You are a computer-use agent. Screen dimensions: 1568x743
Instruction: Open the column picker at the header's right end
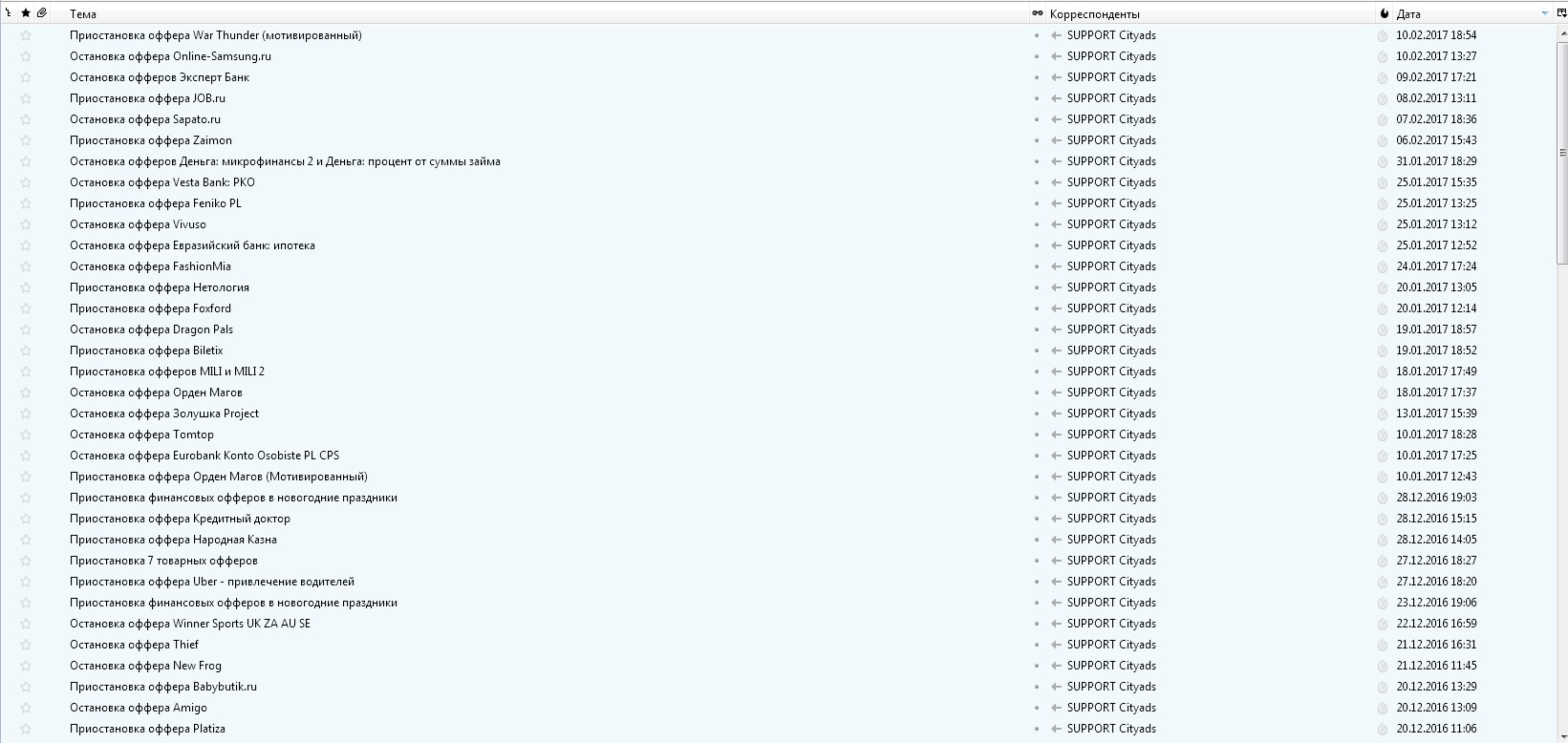point(1562,13)
